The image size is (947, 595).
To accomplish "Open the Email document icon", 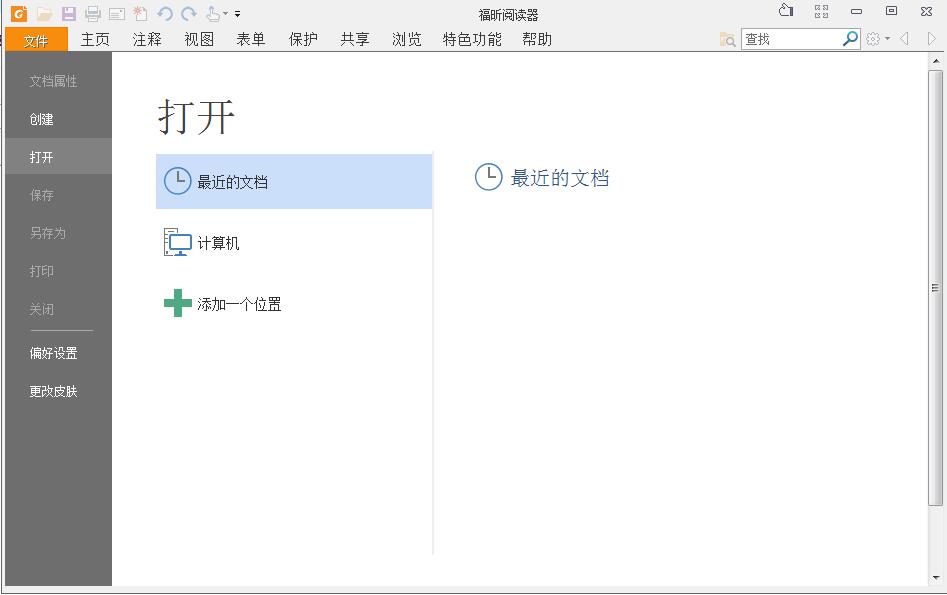I will click(116, 14).
